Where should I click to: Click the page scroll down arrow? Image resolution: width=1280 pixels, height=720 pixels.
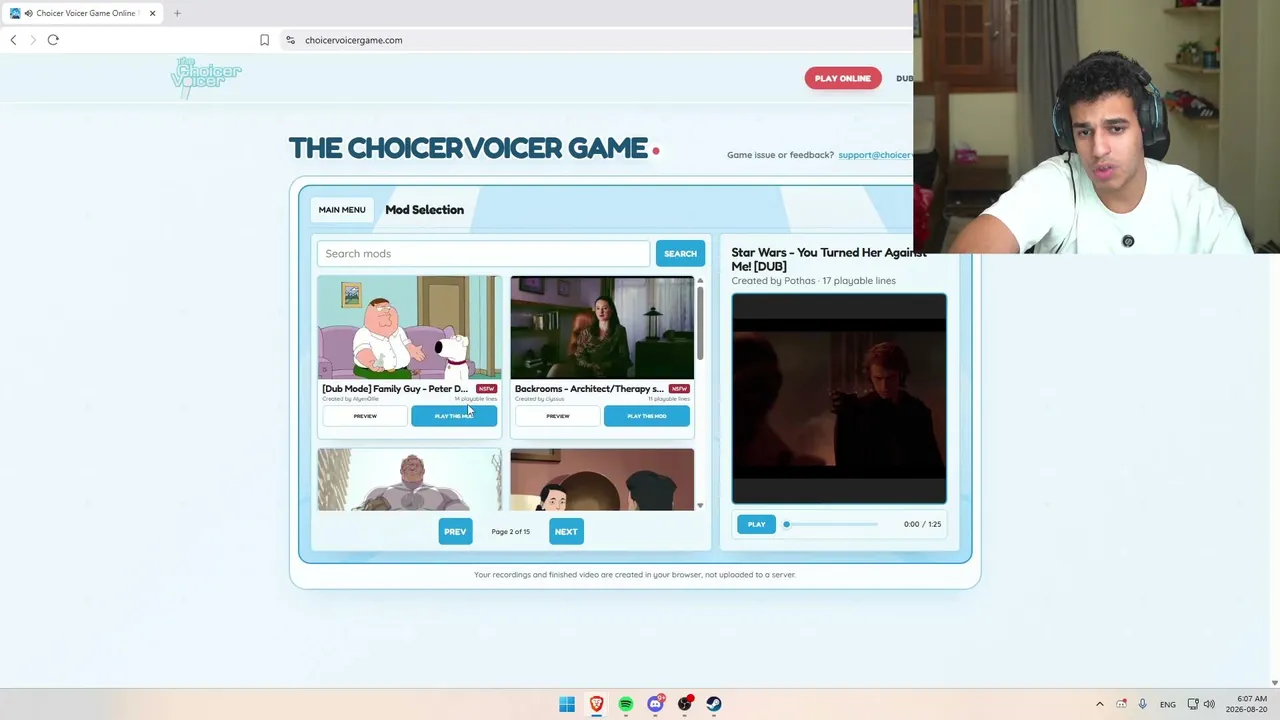[1274, 683]
